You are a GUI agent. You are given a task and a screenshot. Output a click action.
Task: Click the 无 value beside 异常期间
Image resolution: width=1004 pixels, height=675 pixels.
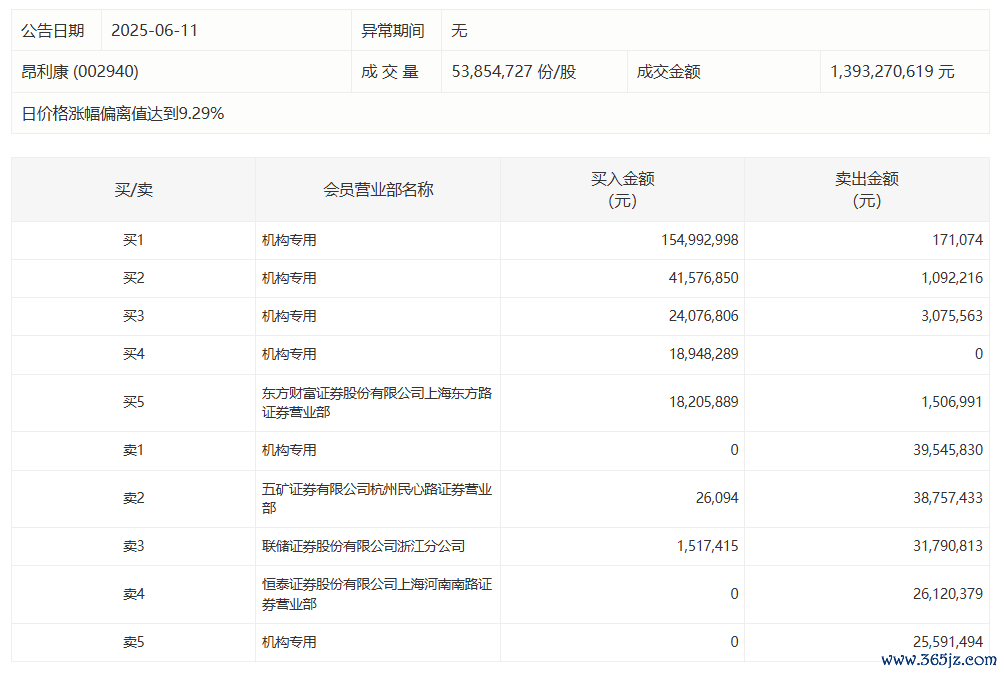tap(459, 31)
